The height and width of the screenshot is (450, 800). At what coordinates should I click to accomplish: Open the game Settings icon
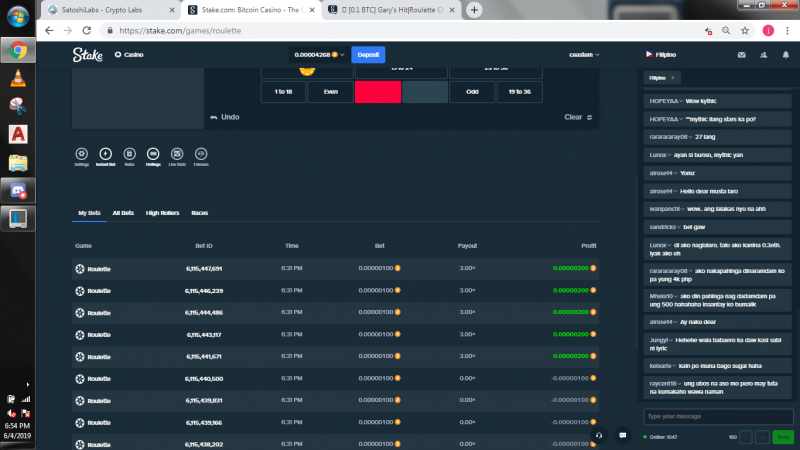tap(82, 156)
